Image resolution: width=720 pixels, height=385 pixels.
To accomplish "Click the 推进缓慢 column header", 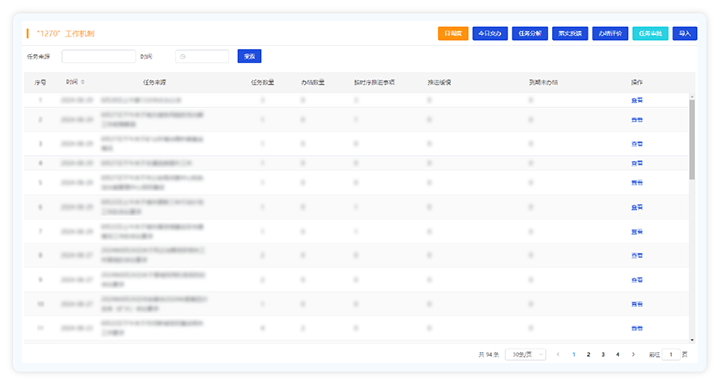I will [x=439, y=82].
